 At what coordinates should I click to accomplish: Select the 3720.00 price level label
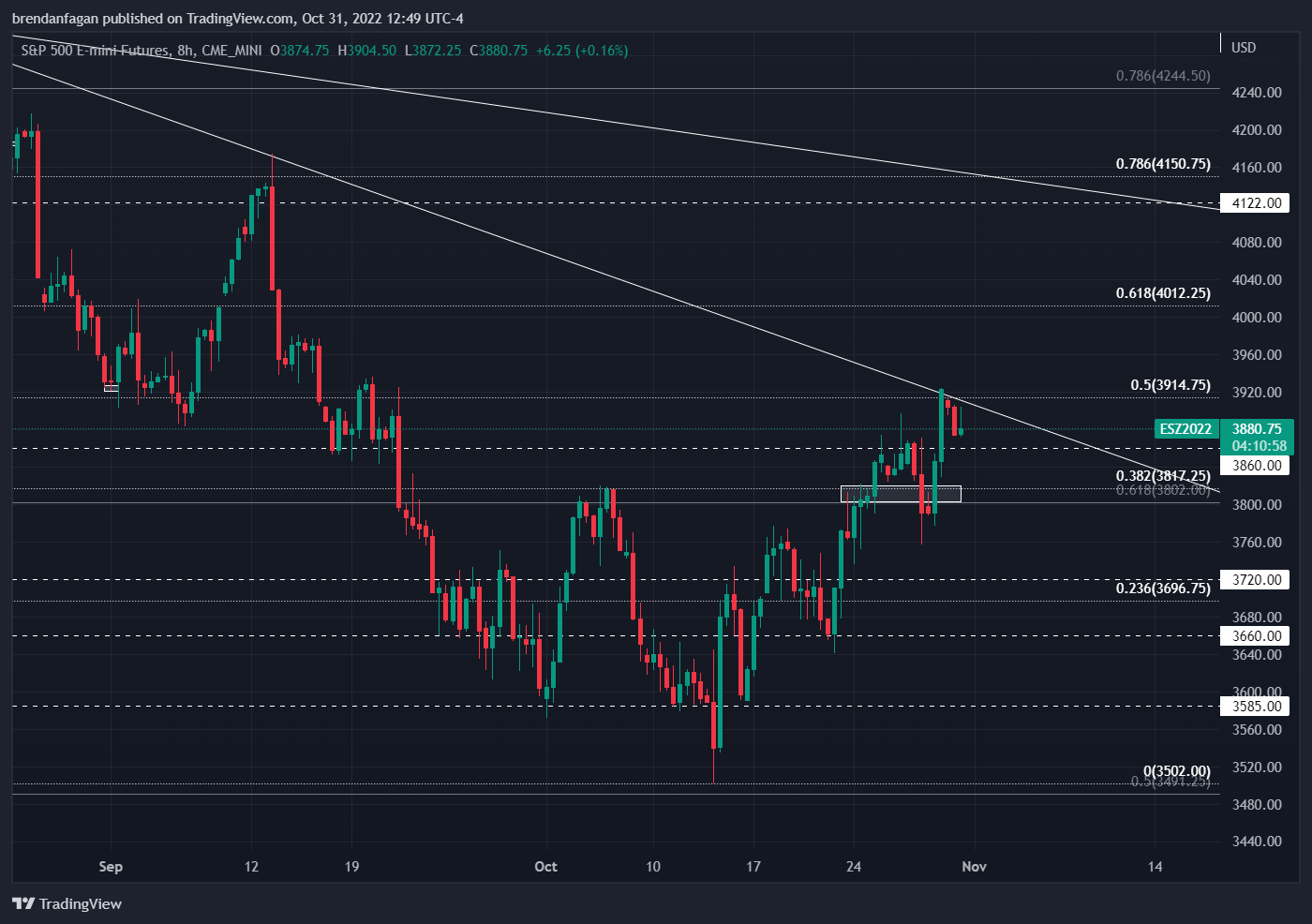point(1256,580)
